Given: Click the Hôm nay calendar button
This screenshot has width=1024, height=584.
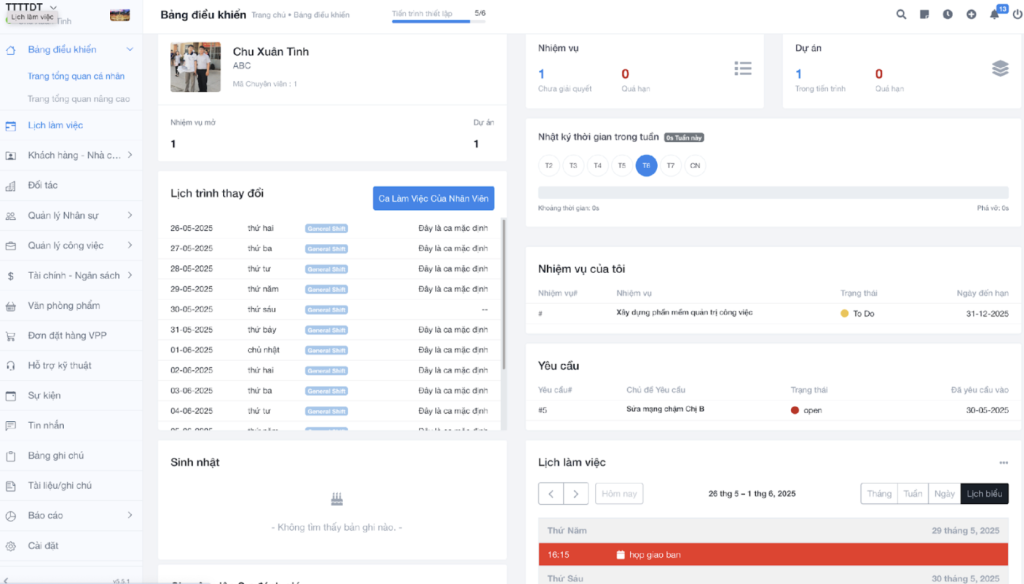Looking at the screenshot, I should point(619,494).
